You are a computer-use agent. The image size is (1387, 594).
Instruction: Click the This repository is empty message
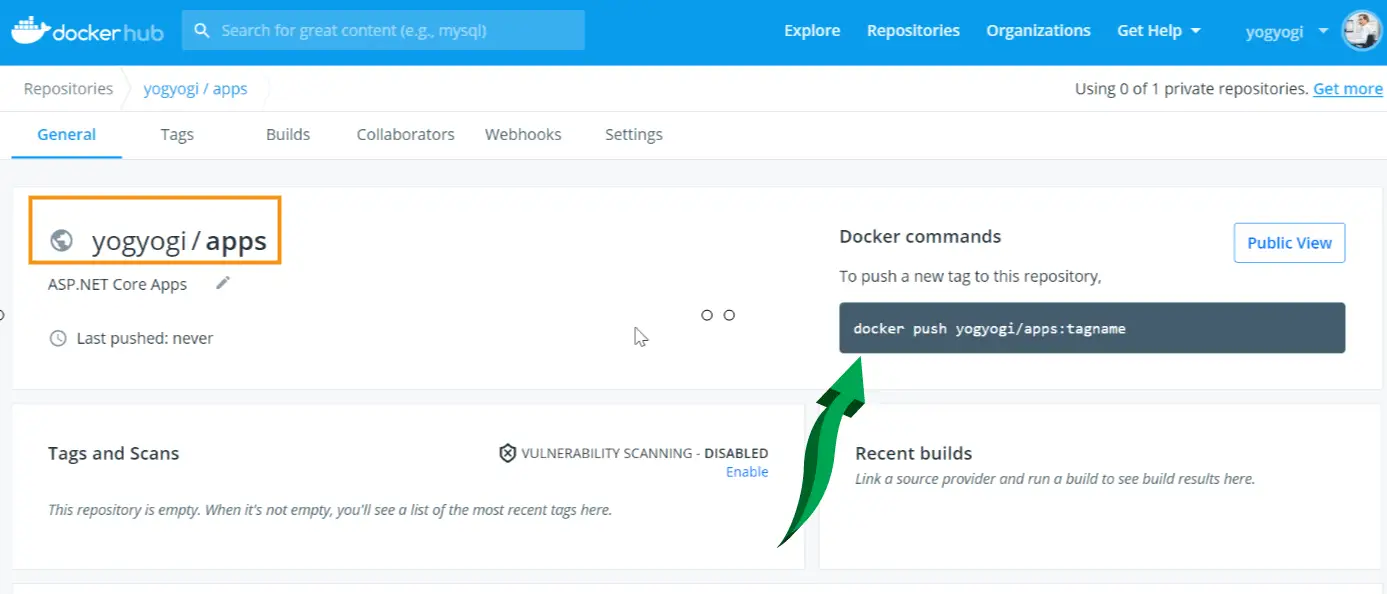pyautogui.click(x=330, y=510)
